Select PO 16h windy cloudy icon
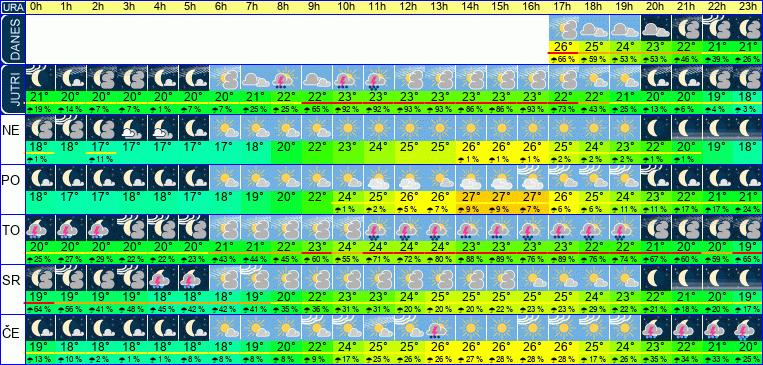 point(533,178)
